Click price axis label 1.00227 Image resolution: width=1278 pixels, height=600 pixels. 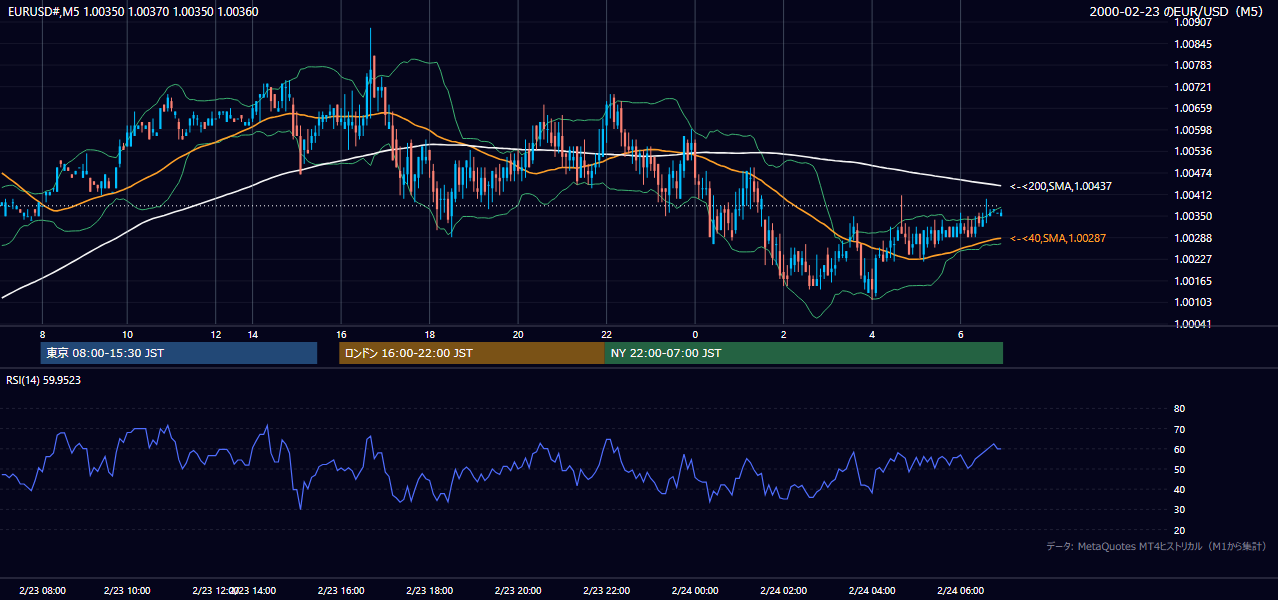(1193, 259)
